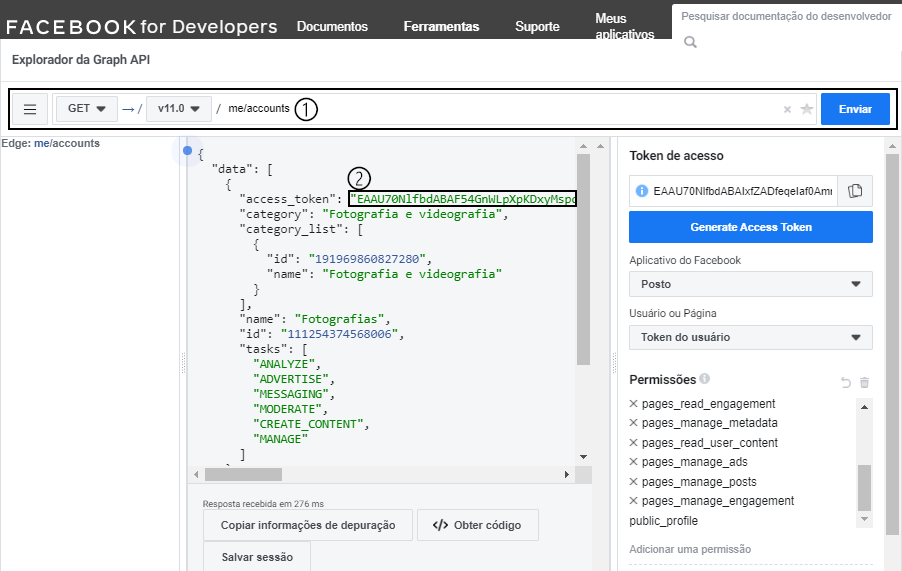Viewport: 902px width, 571px height.
Task: Click the search magnifier icon
Action: (690, 42)
